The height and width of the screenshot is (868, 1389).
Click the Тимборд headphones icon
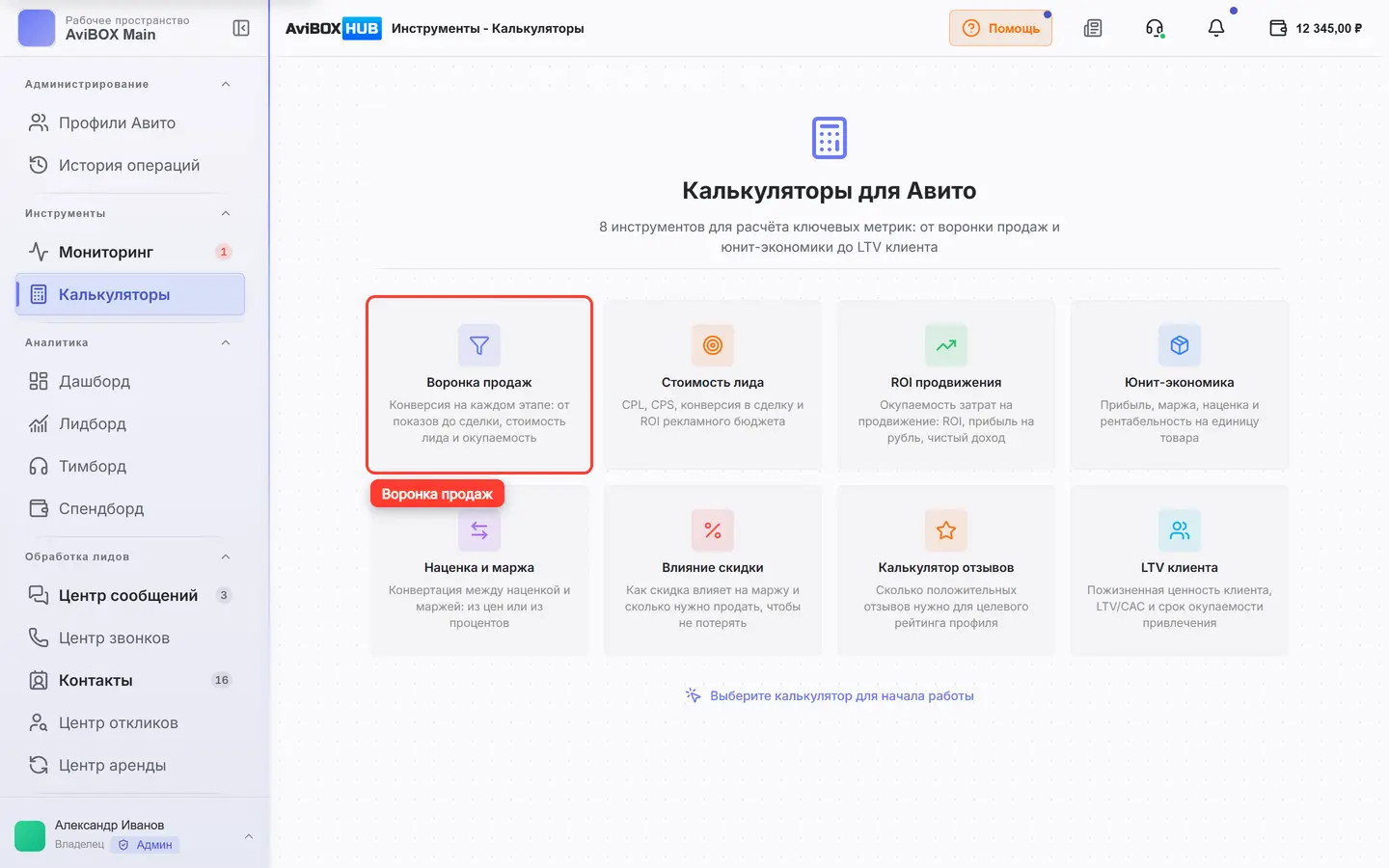click(39, 466)
